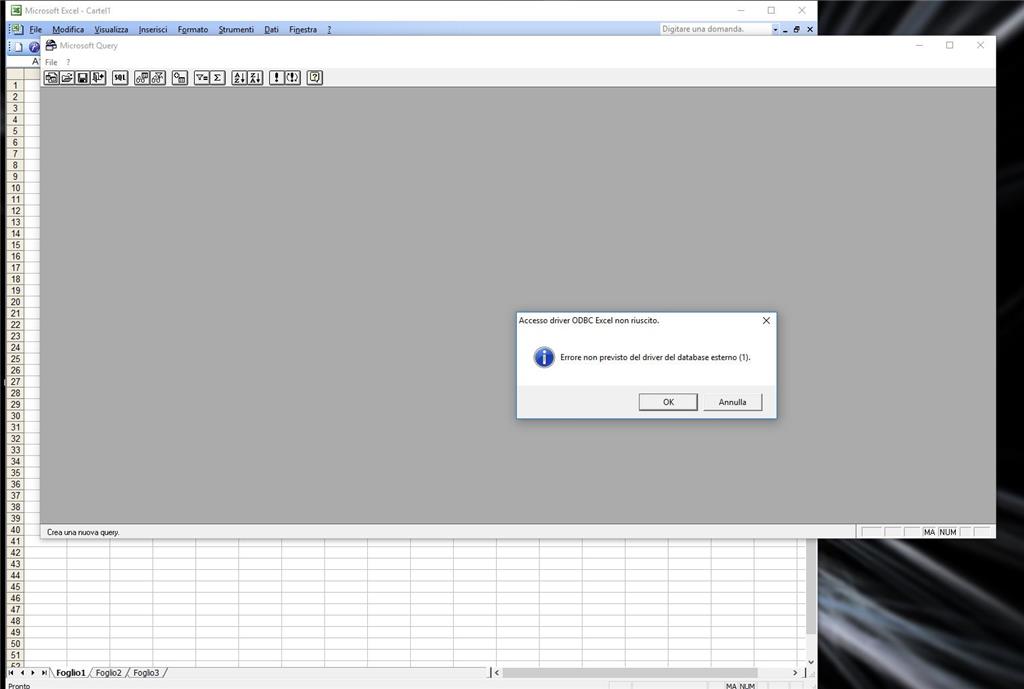
Task: Click the horizontal scrollbar left arrow
Action: [x=497, y=672]
